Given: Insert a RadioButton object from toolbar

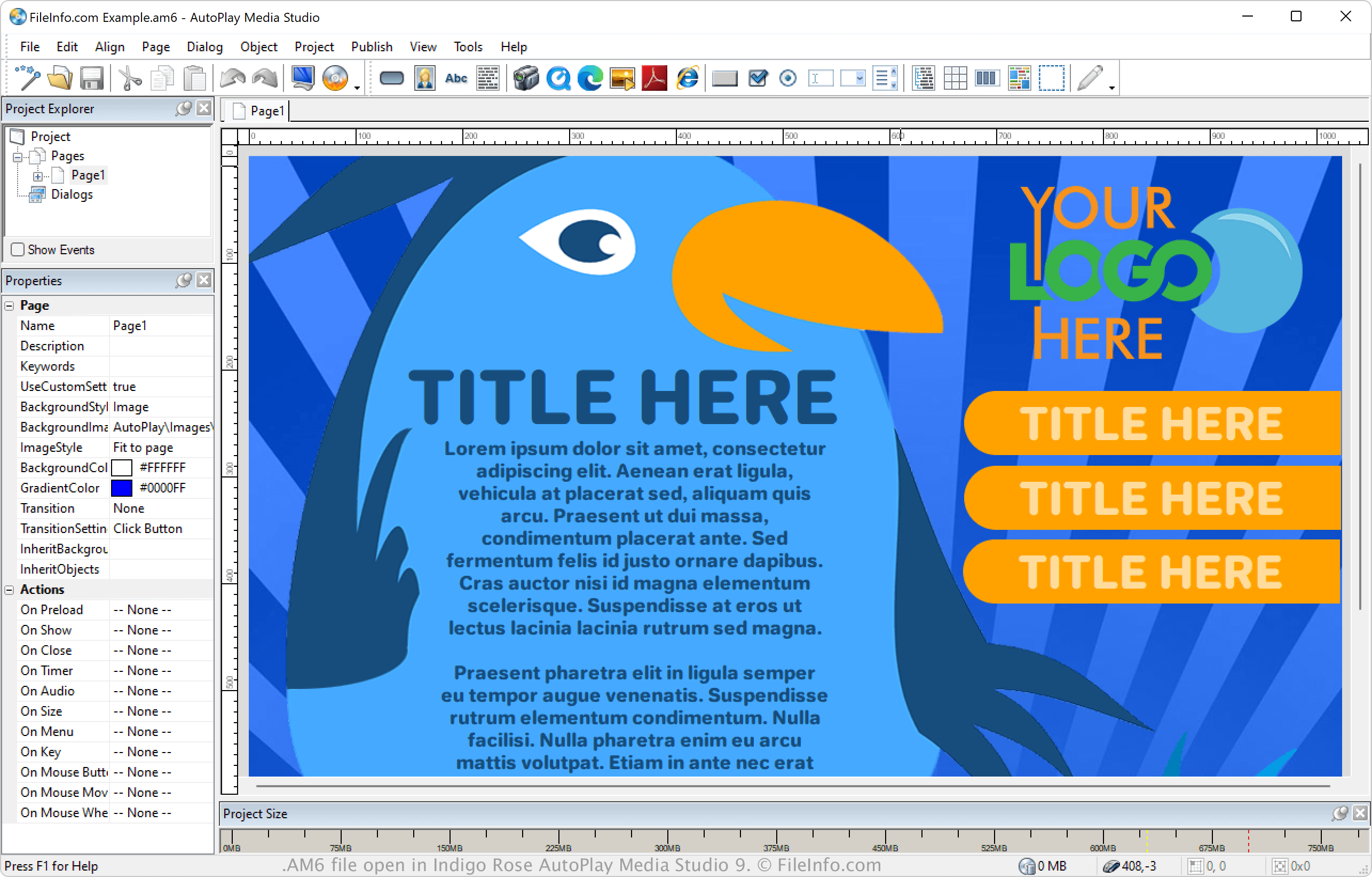Looking at the screenshot, I should 788,78.
